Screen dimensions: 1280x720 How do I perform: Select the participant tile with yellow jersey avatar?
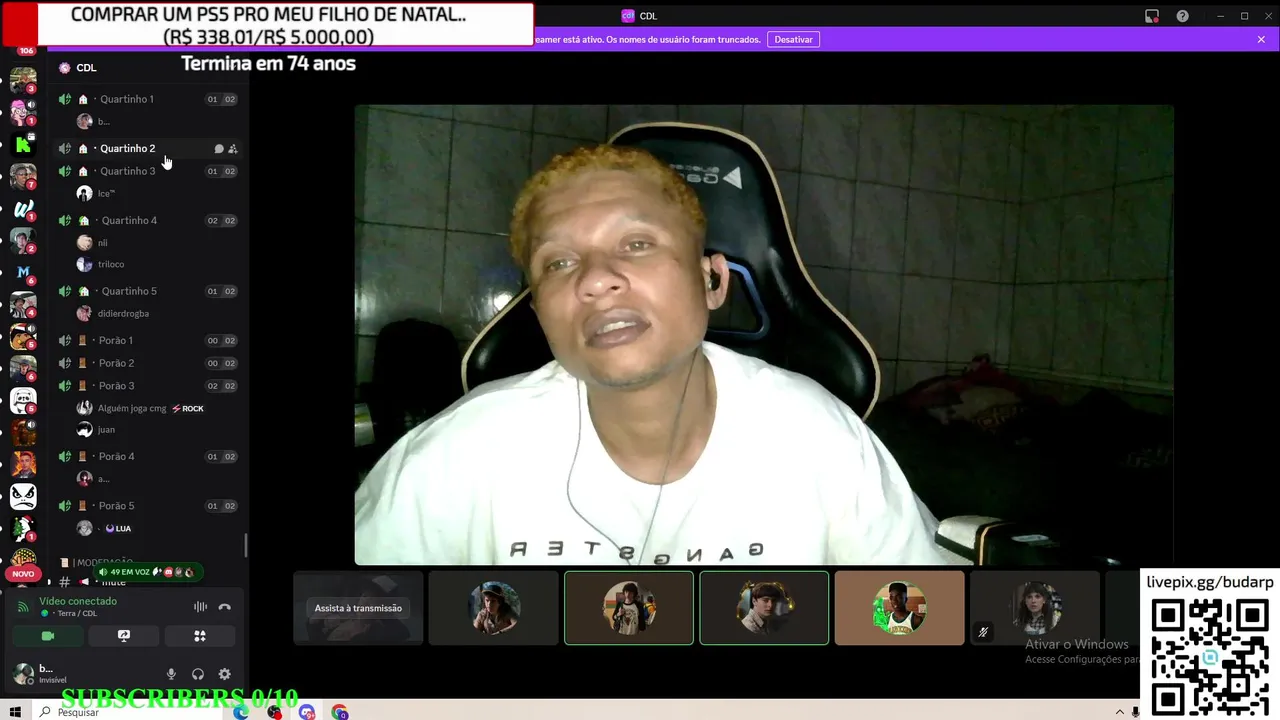(x=900, y=608)
